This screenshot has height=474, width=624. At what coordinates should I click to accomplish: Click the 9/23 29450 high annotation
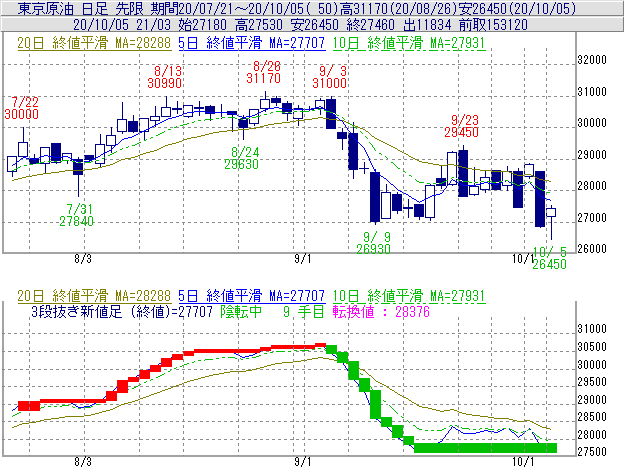pos(462,126)
